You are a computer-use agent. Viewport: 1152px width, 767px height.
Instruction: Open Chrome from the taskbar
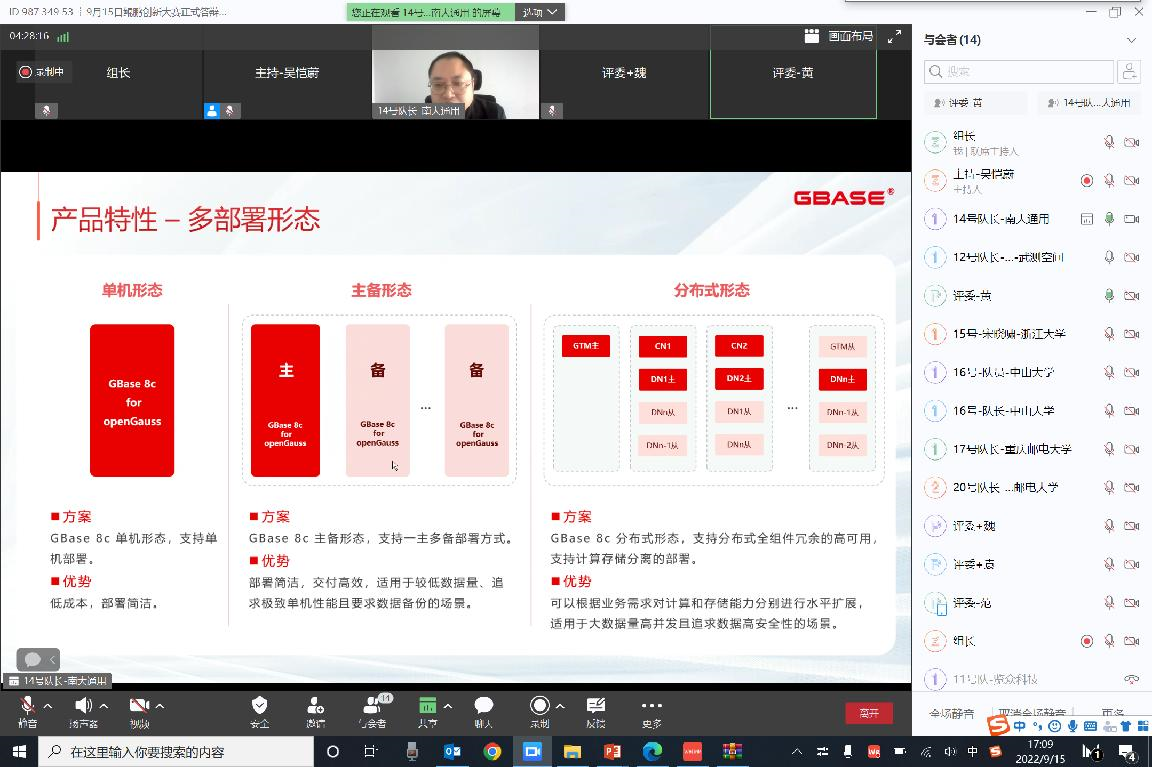(492, 752)
